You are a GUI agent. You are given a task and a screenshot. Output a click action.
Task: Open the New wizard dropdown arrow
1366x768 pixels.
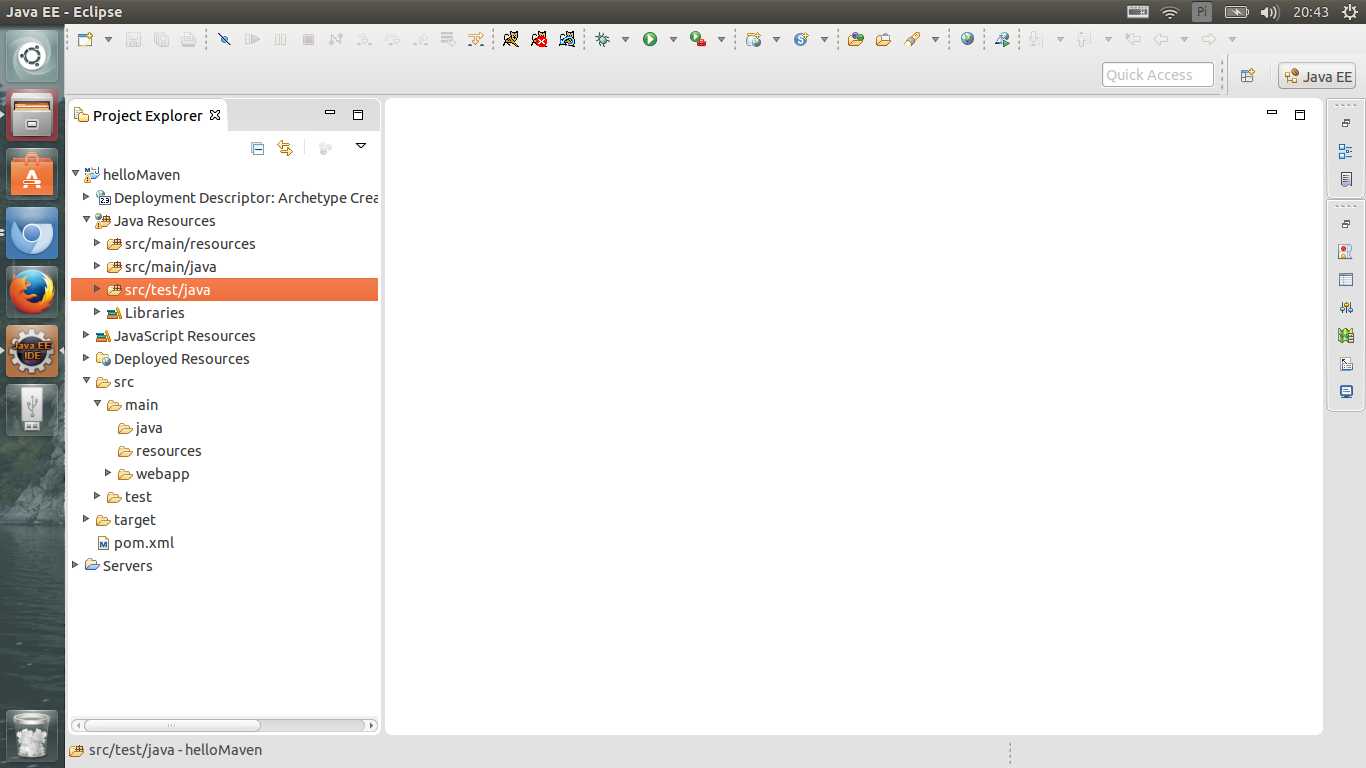pyautogui.click(x=108, y=39)
